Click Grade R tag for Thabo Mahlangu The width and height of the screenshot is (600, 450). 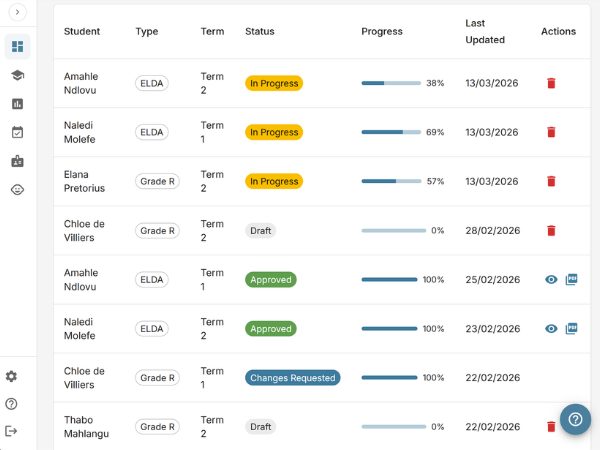point(157,427)
